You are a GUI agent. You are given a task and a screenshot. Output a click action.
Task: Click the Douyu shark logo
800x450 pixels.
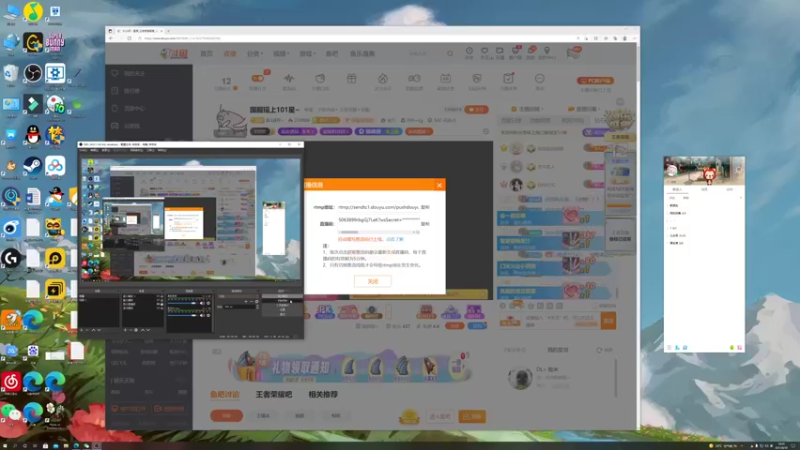174,53
